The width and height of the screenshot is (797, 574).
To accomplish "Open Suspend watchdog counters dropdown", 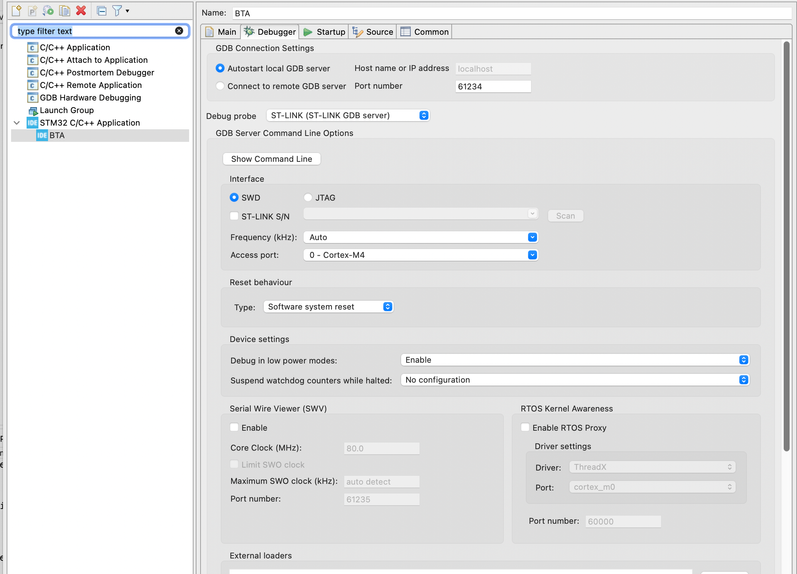I will 575,380.
